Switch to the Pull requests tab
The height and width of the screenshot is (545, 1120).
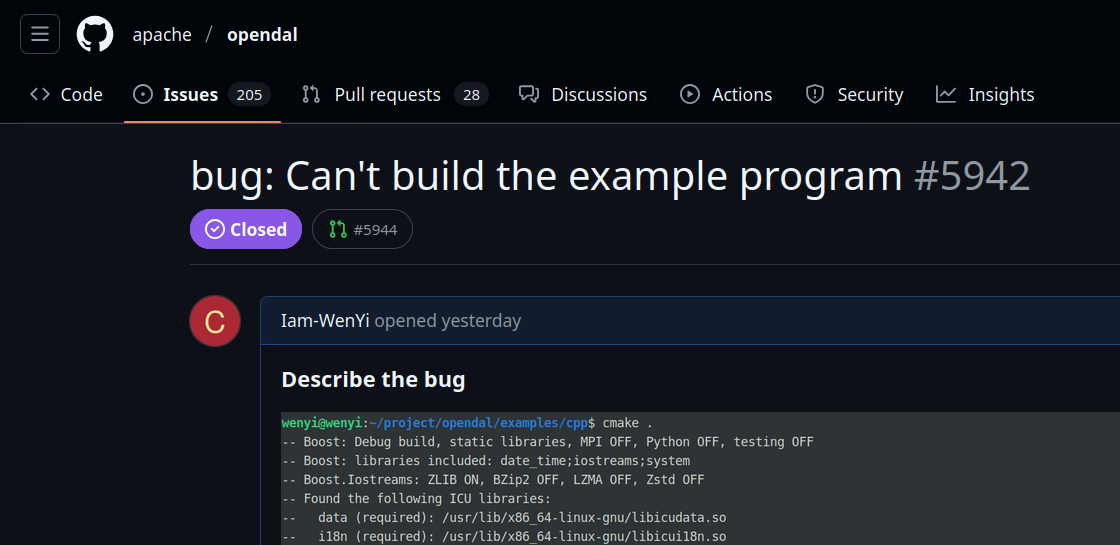(x=386, y=95)
